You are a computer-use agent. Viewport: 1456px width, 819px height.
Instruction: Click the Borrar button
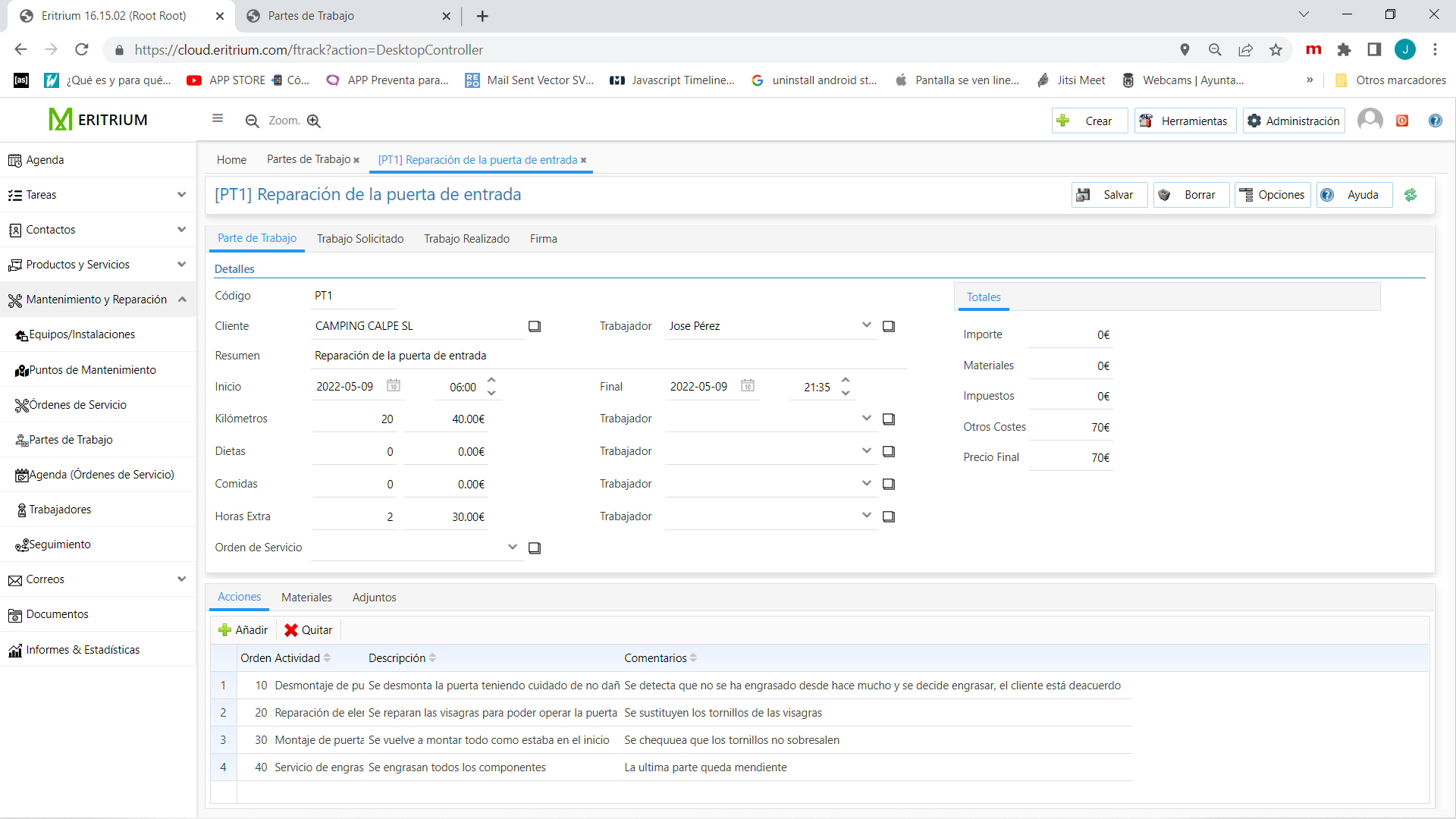[x=1191, y=195]
